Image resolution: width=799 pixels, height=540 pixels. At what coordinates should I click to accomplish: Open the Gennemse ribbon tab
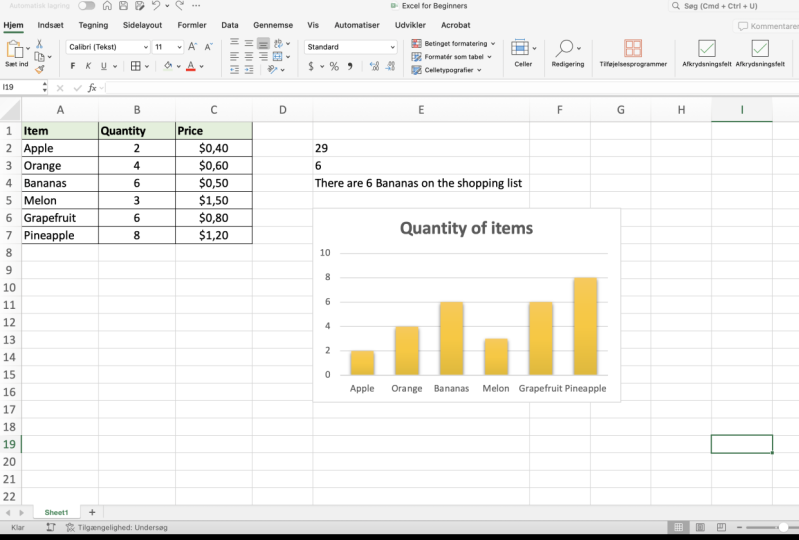[273, 25]
